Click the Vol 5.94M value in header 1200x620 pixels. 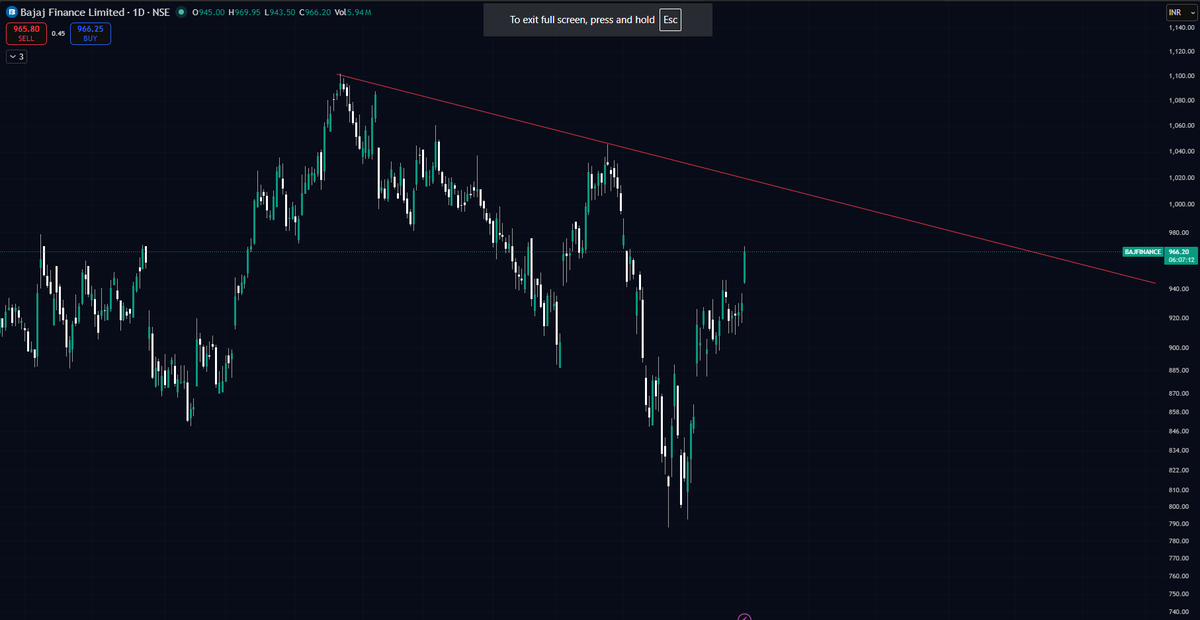tap(354, 12)
